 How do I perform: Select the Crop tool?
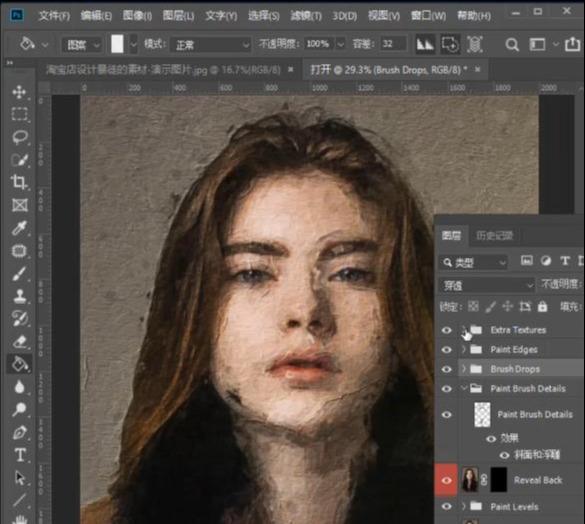19,182
